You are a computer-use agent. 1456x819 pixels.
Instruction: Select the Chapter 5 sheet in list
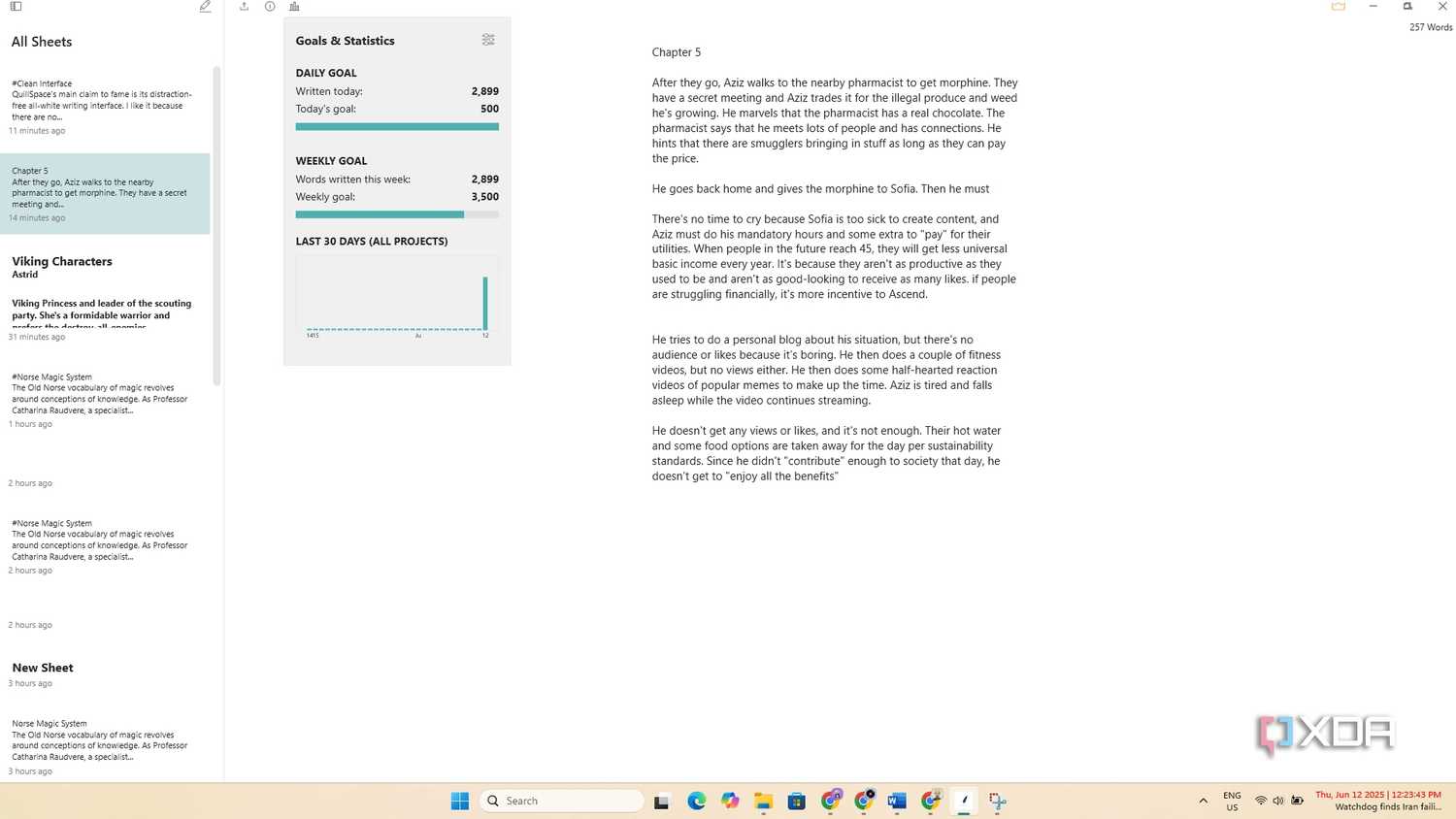(105, 193)
